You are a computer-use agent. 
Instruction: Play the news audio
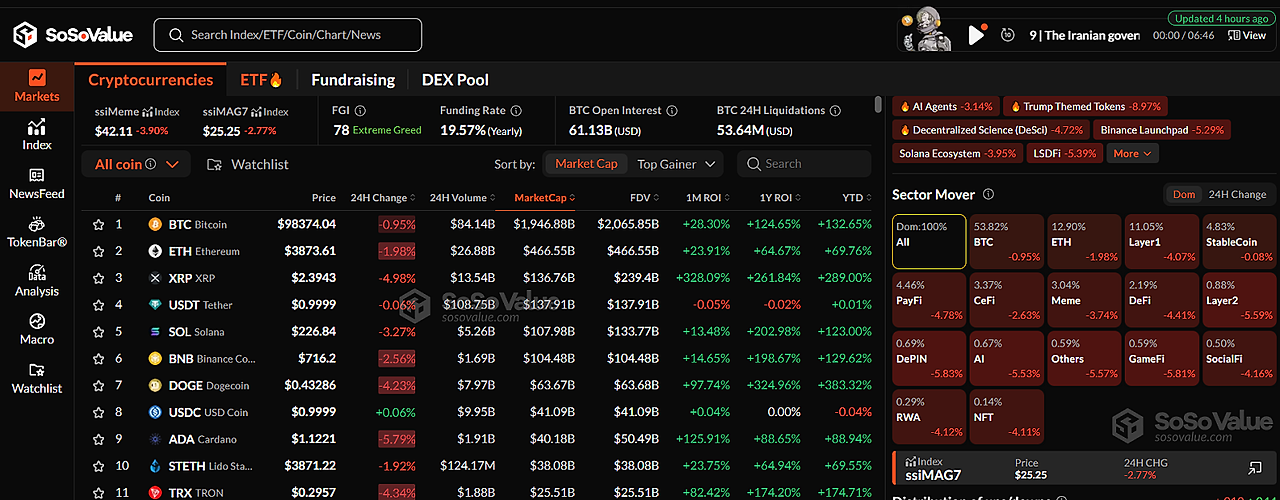(x=976, y=35)
